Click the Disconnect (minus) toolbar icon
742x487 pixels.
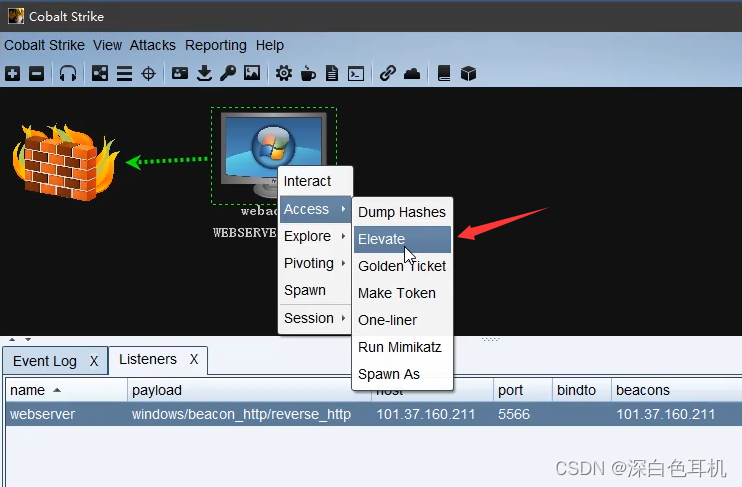[36, 73]
